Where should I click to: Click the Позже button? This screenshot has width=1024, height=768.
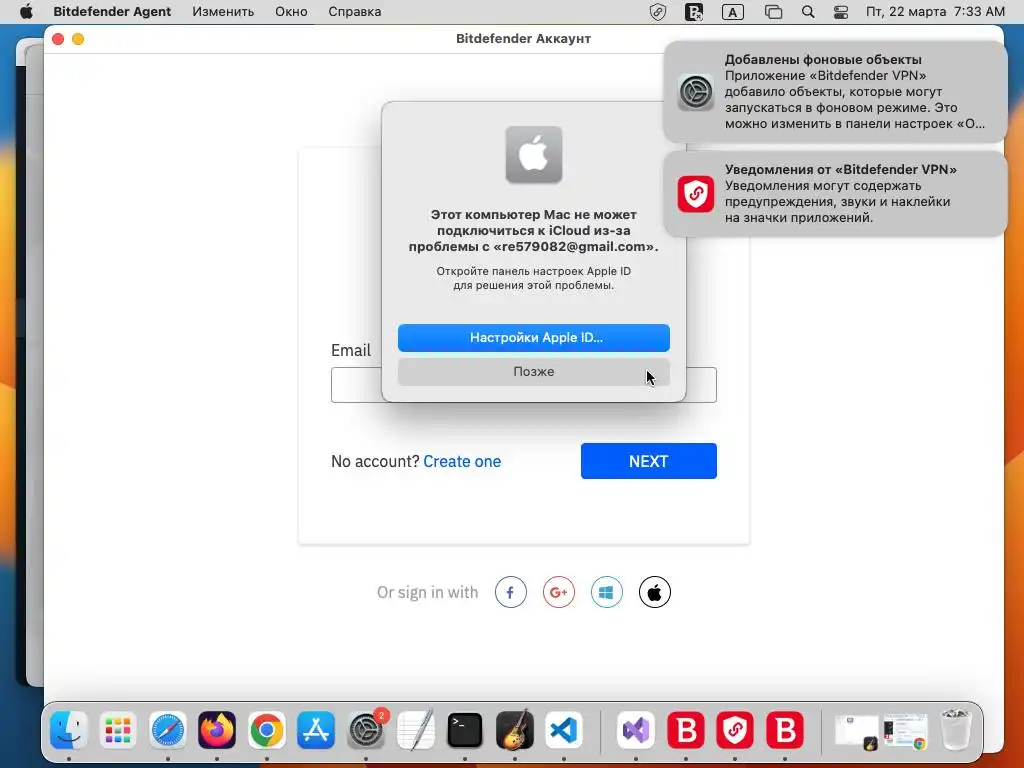tap(534, 372)
